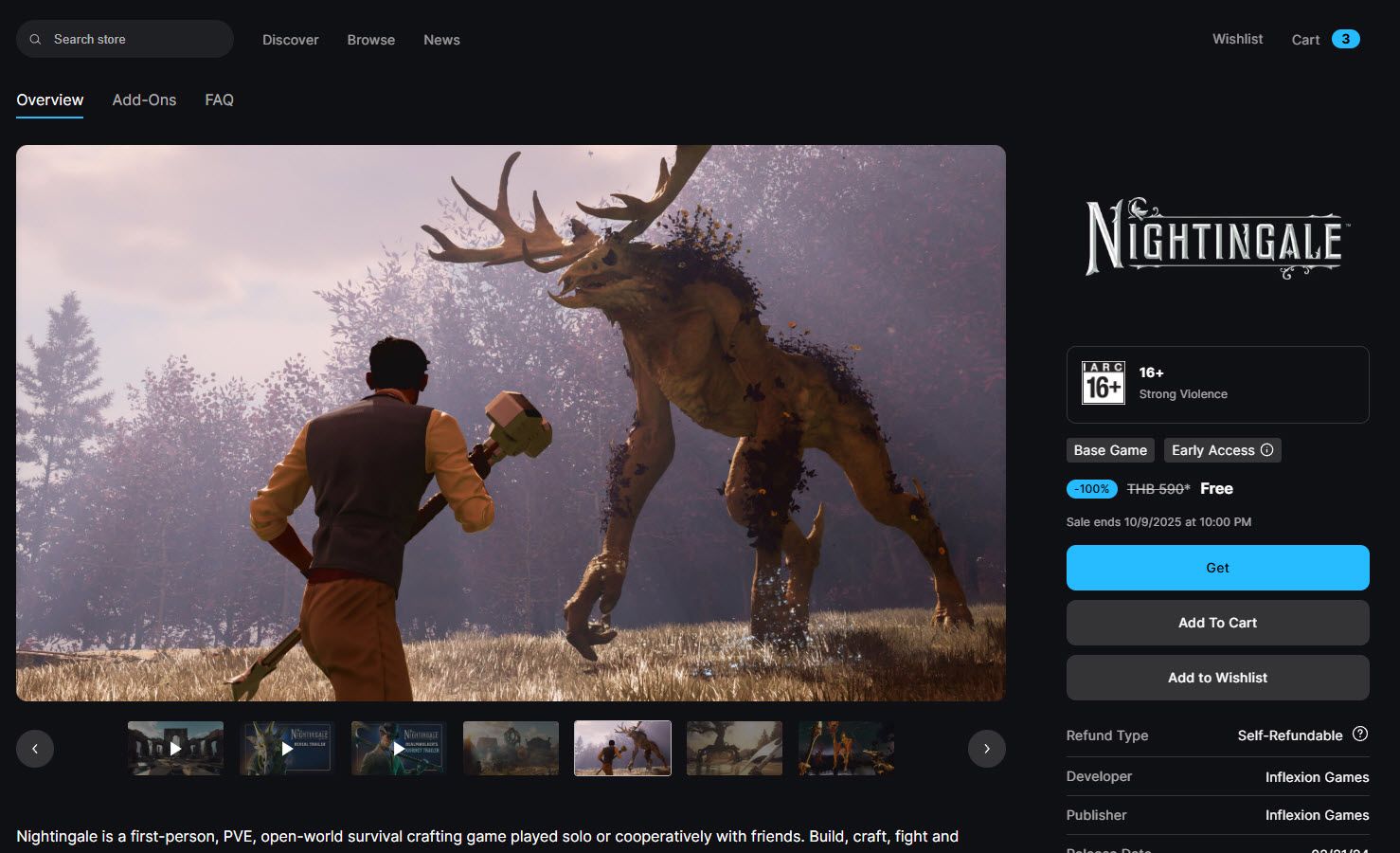This screenshot has width=1400, height=853.
Task: Click the Get button
Action: (x=1218, y=568)
